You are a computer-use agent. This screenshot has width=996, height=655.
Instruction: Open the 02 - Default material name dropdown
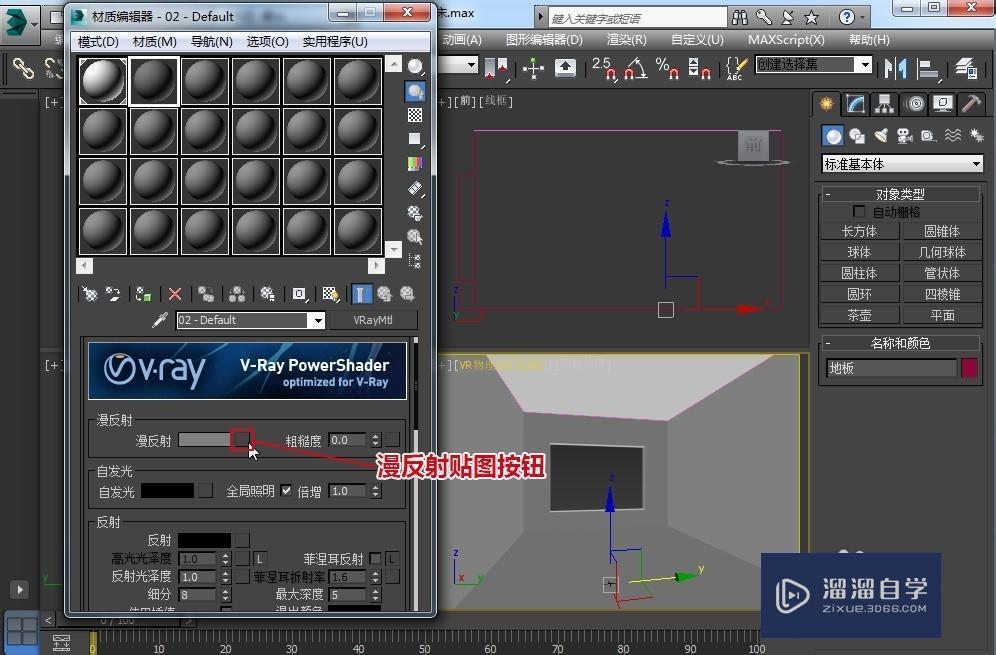[317, 320]
